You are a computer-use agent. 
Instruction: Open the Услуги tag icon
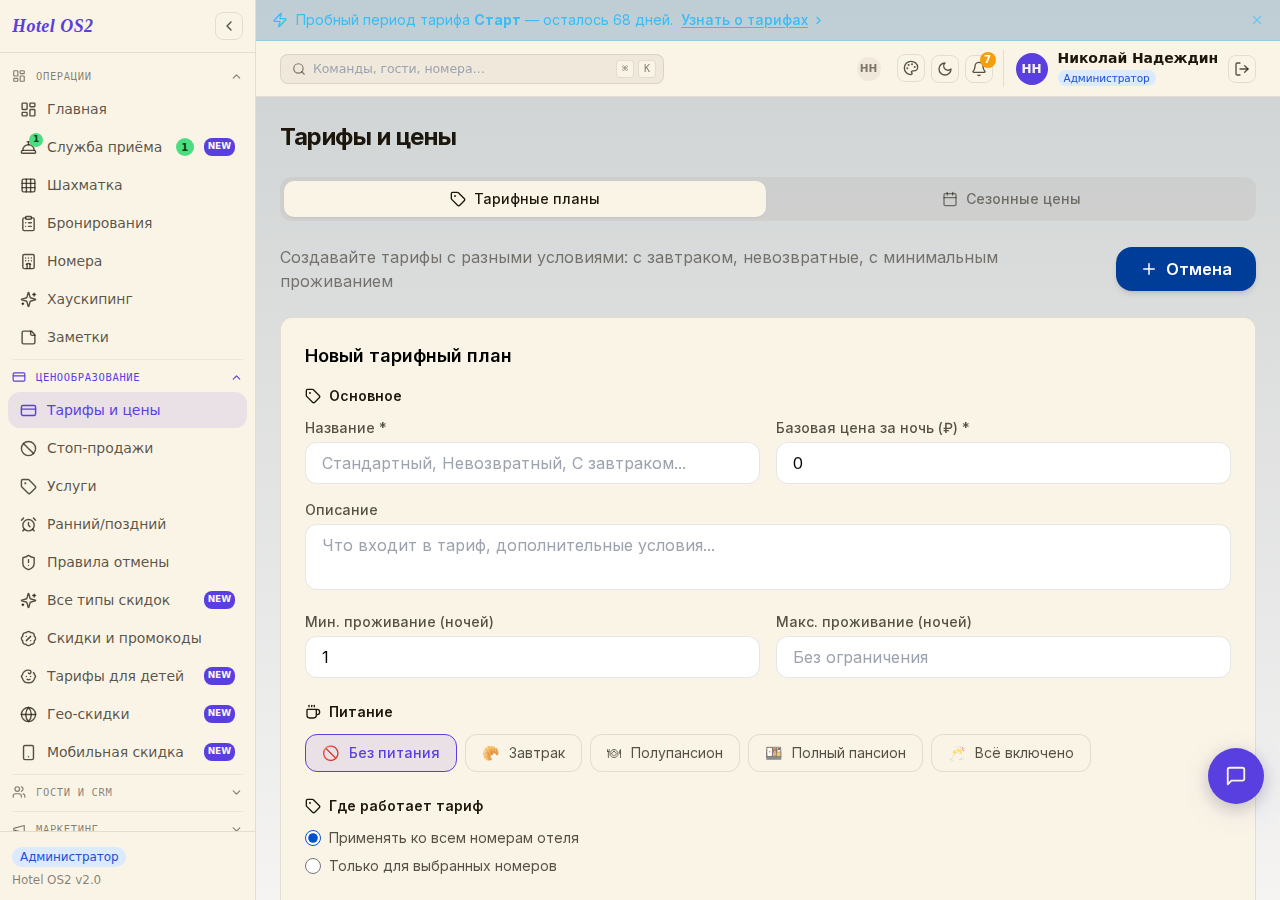coord(28,486)
